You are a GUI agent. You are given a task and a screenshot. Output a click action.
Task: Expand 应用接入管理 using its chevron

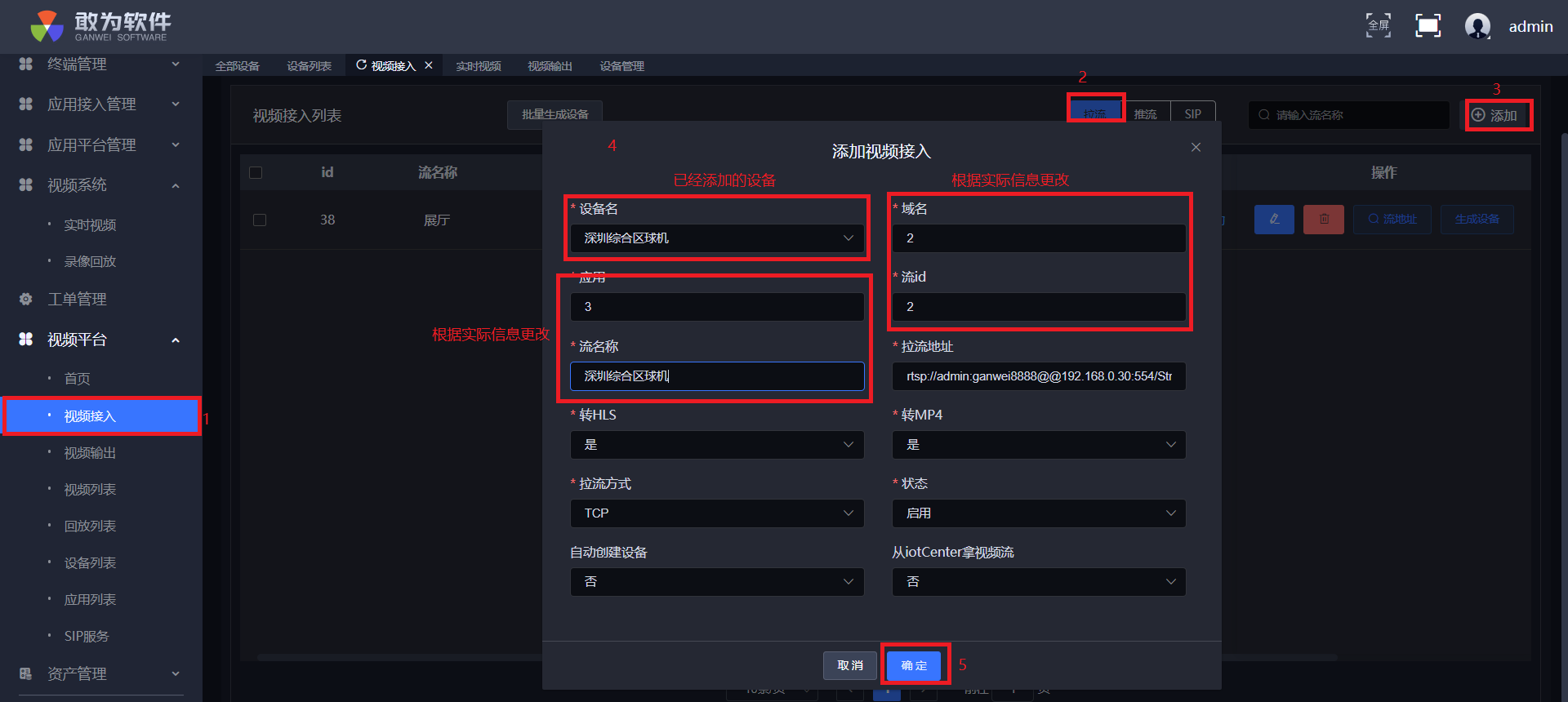pos(176,104)
